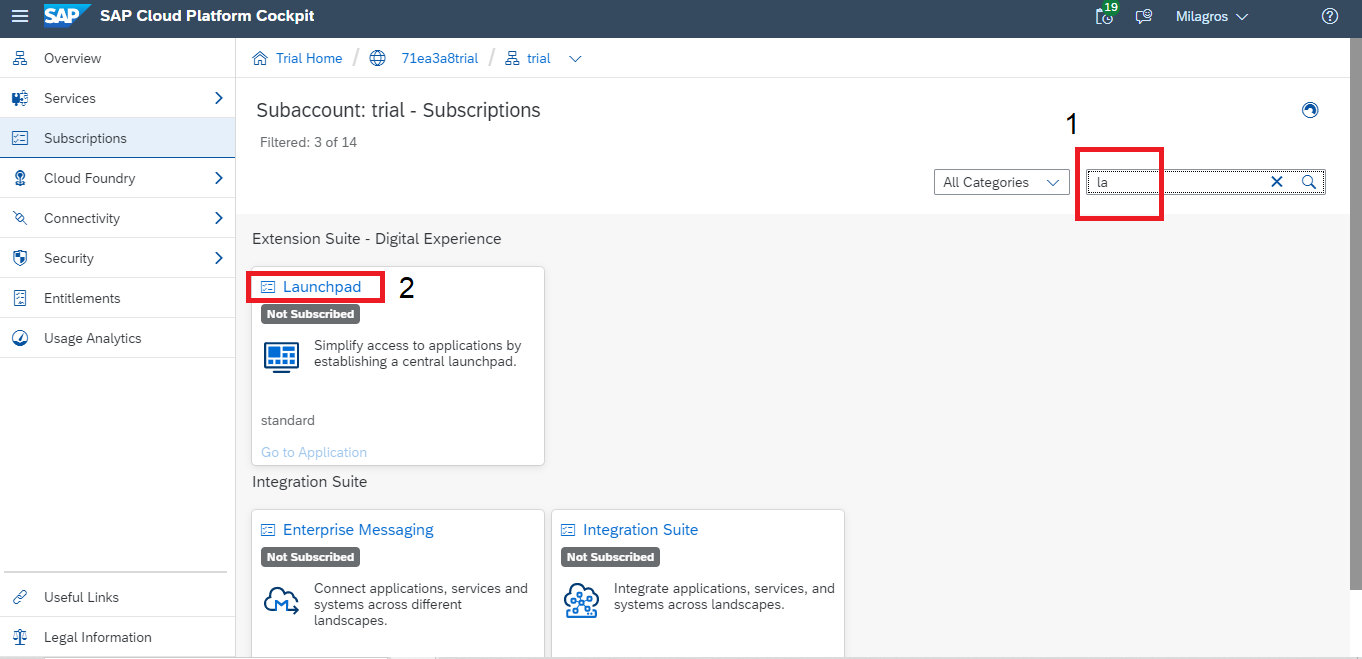Screen dimensions: 1362x659
Task: Open the hamburger navigation menu
Action: point(20,16)
